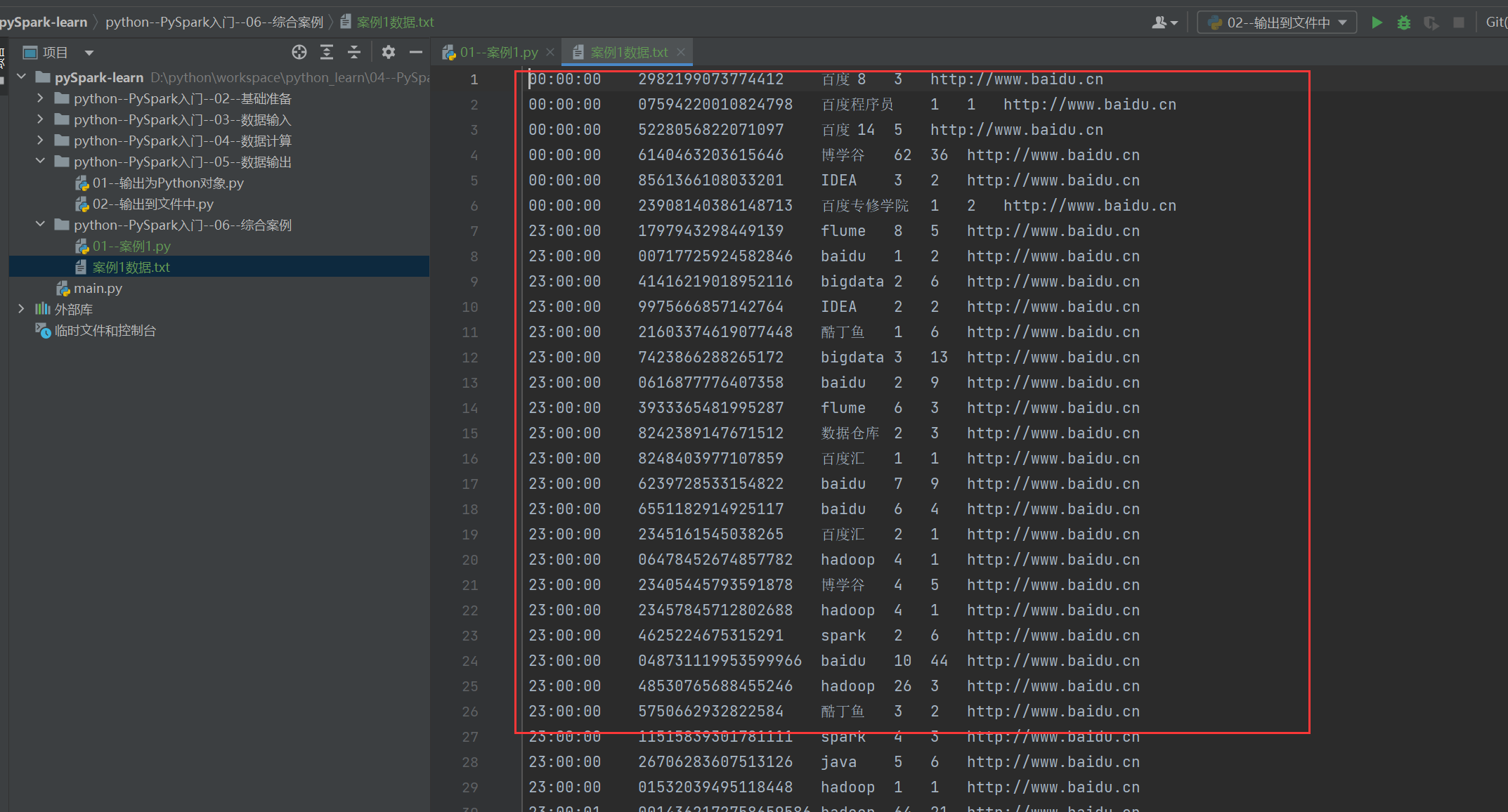Click the stop execution square icon
The height and width of the screenshot is (812, 1508).
click(1459, 22)
